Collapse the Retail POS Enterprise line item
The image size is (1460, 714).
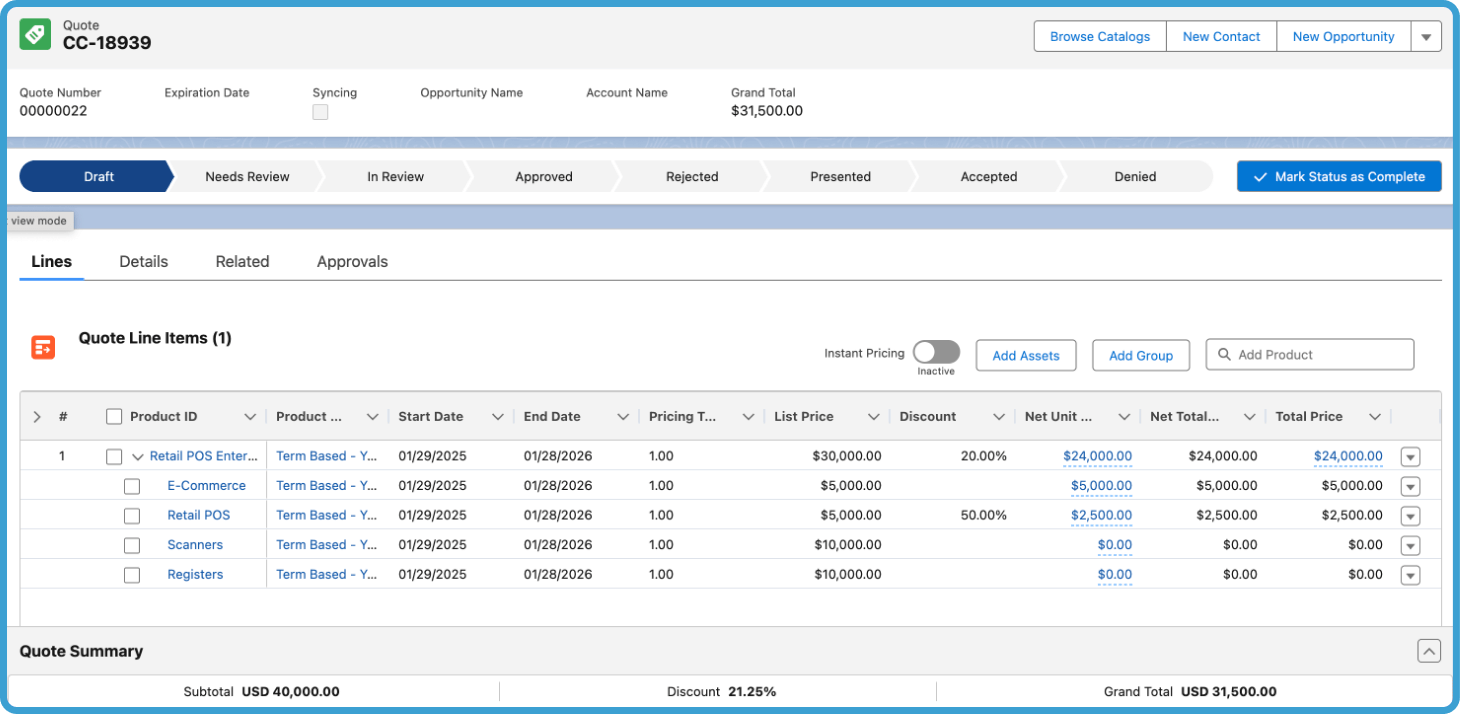click(138, 456)
